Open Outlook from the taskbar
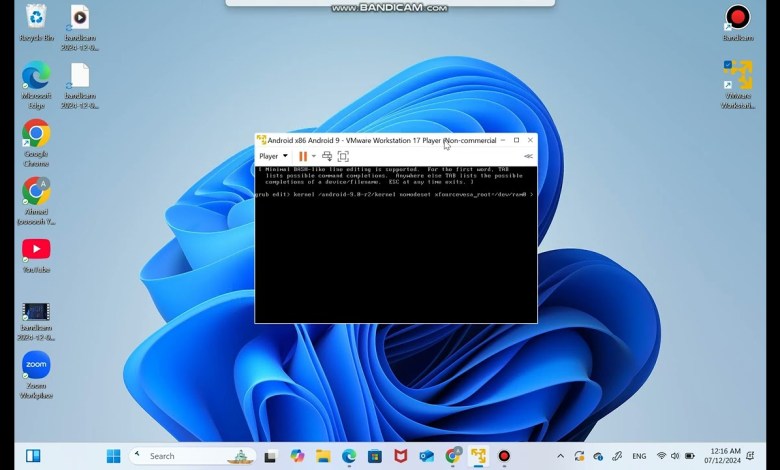The width and height of the screenshot is (780, 470). (x=427, y=456)
